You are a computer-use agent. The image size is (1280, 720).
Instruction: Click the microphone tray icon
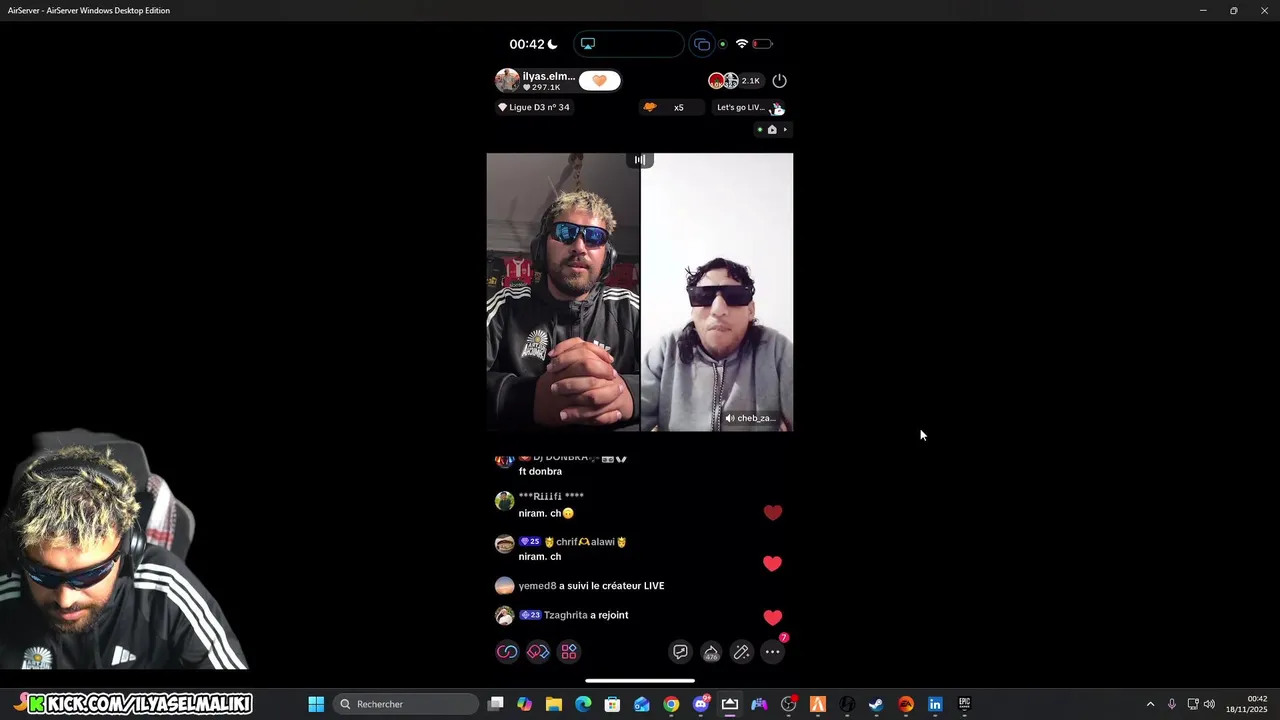[1172, 704]
